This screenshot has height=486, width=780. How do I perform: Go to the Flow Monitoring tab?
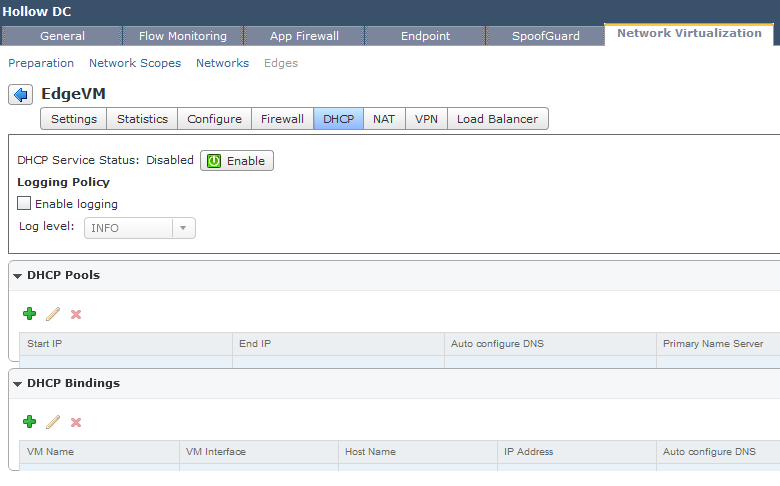pos(183,36)
